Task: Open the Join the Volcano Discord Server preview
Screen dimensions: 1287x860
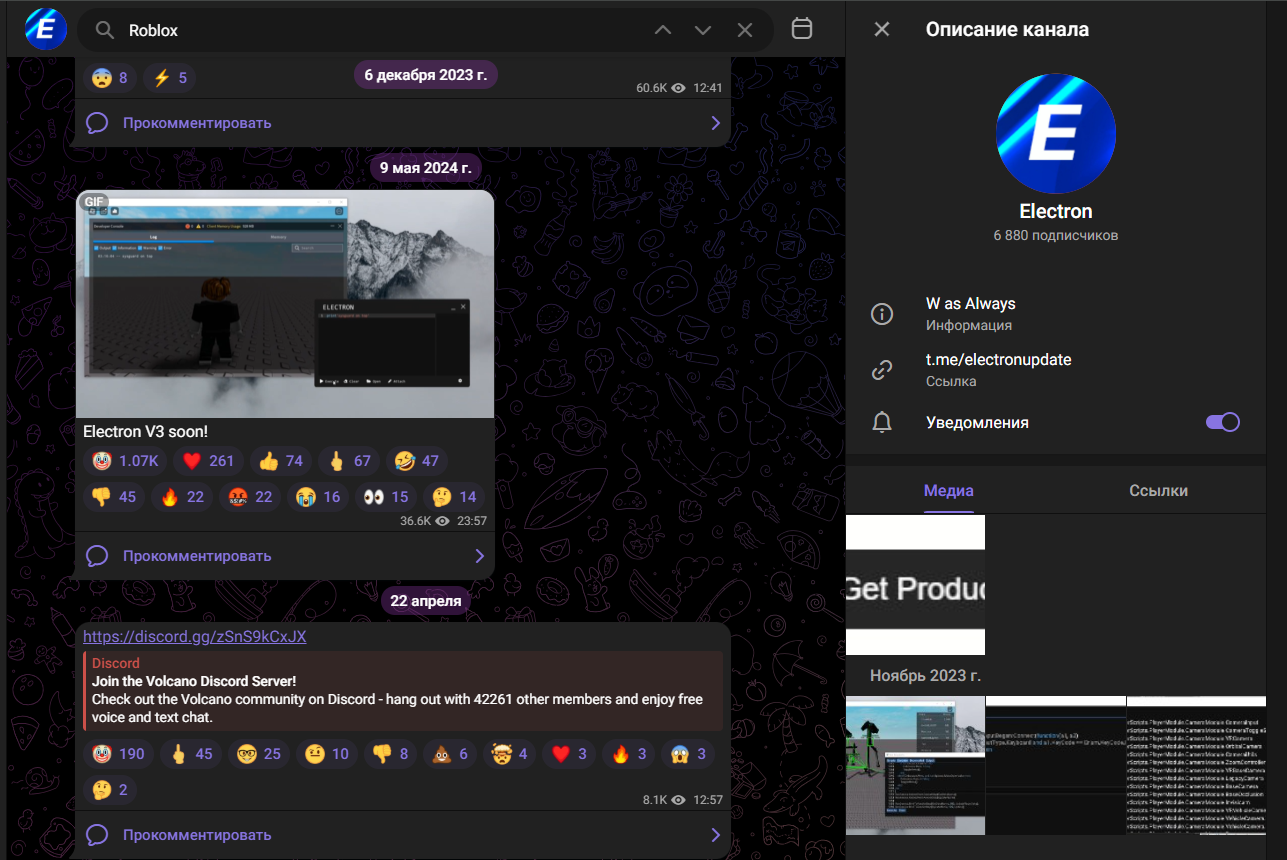Action: (x=403, y=691)
